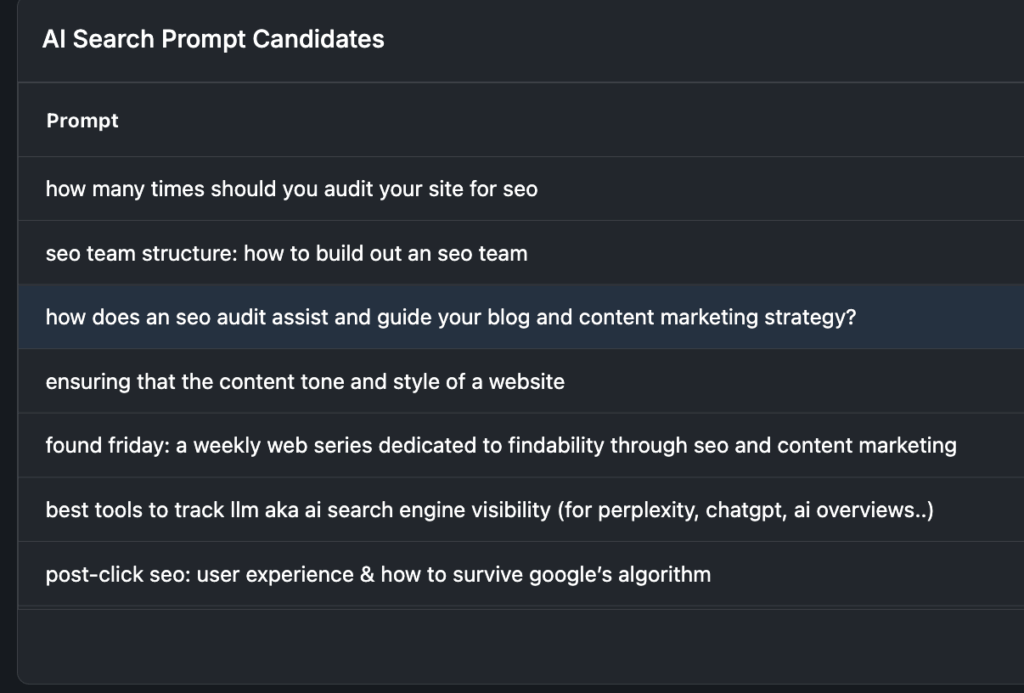Click the "AI Search Prompt Candidates" panel title
Viewport: 1024px width, 693px height.
coord(213,39)
